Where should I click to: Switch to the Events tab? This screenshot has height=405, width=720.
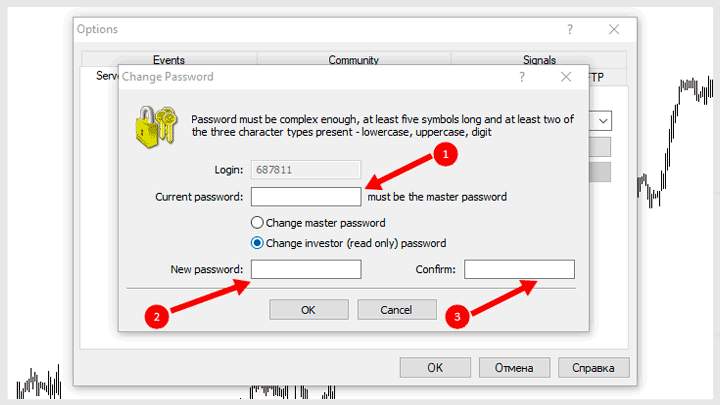click(169, 60)
